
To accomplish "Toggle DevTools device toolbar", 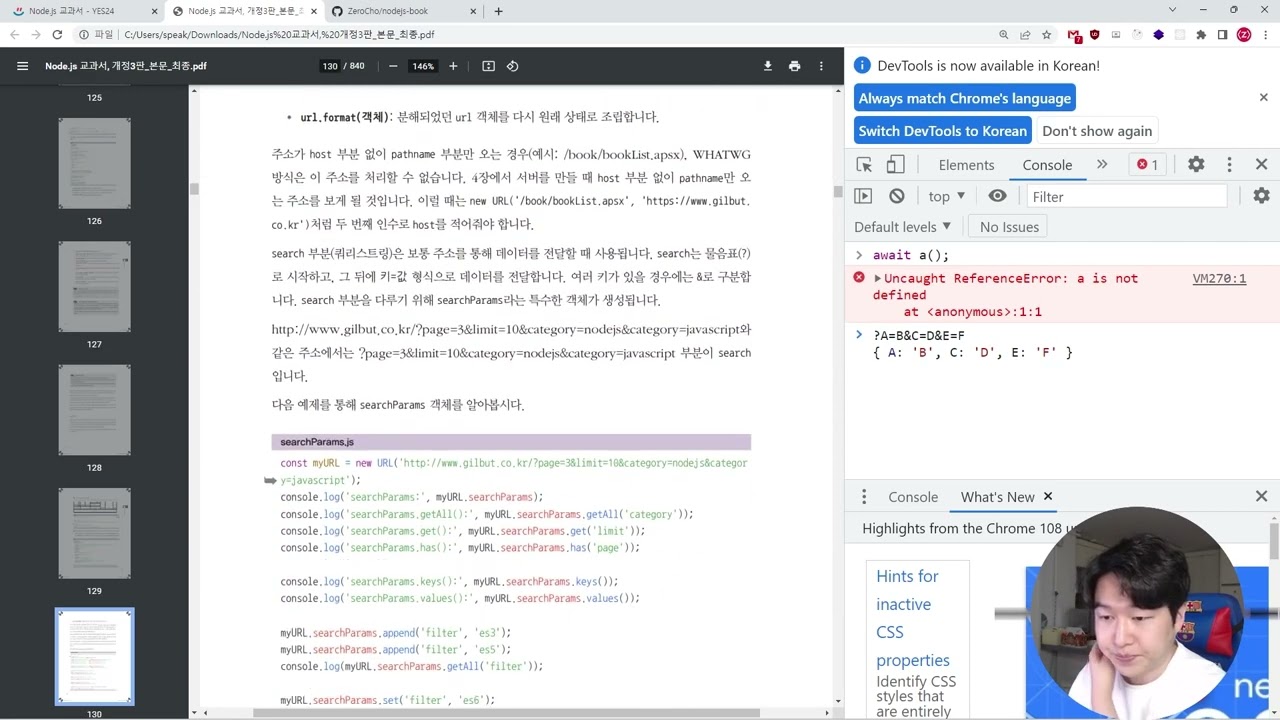I will coord(895,164).
